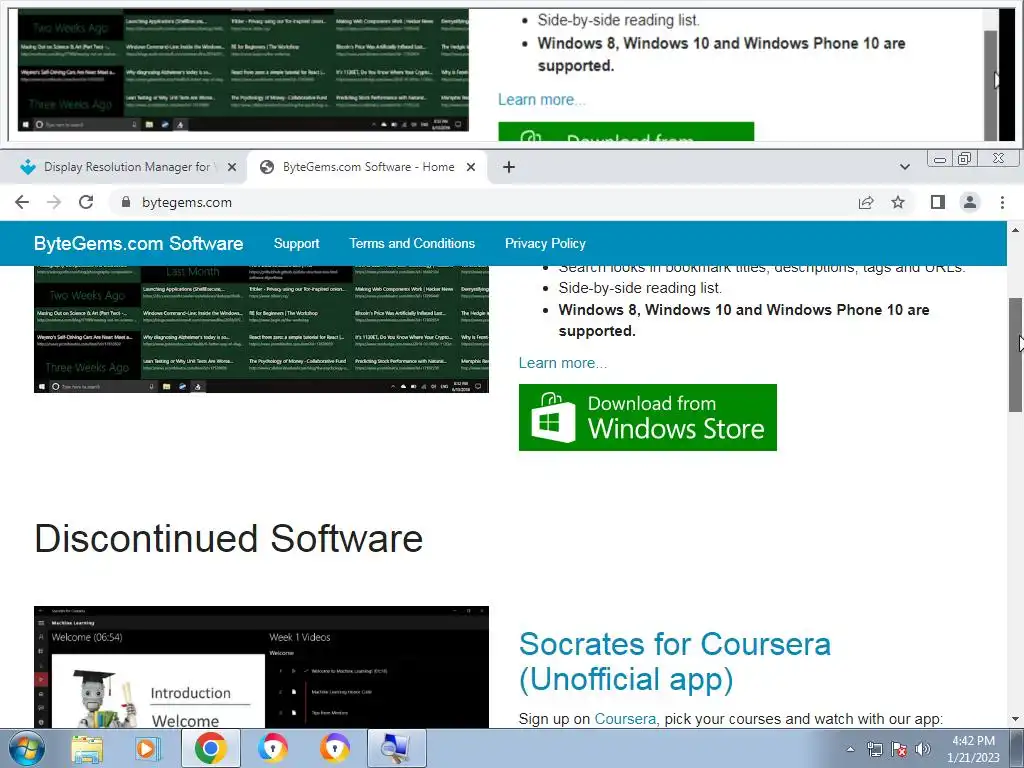Close the ByteGems.com Software tab
The width and height of the screenshot is (1024, 768).
tap(471, 167)
